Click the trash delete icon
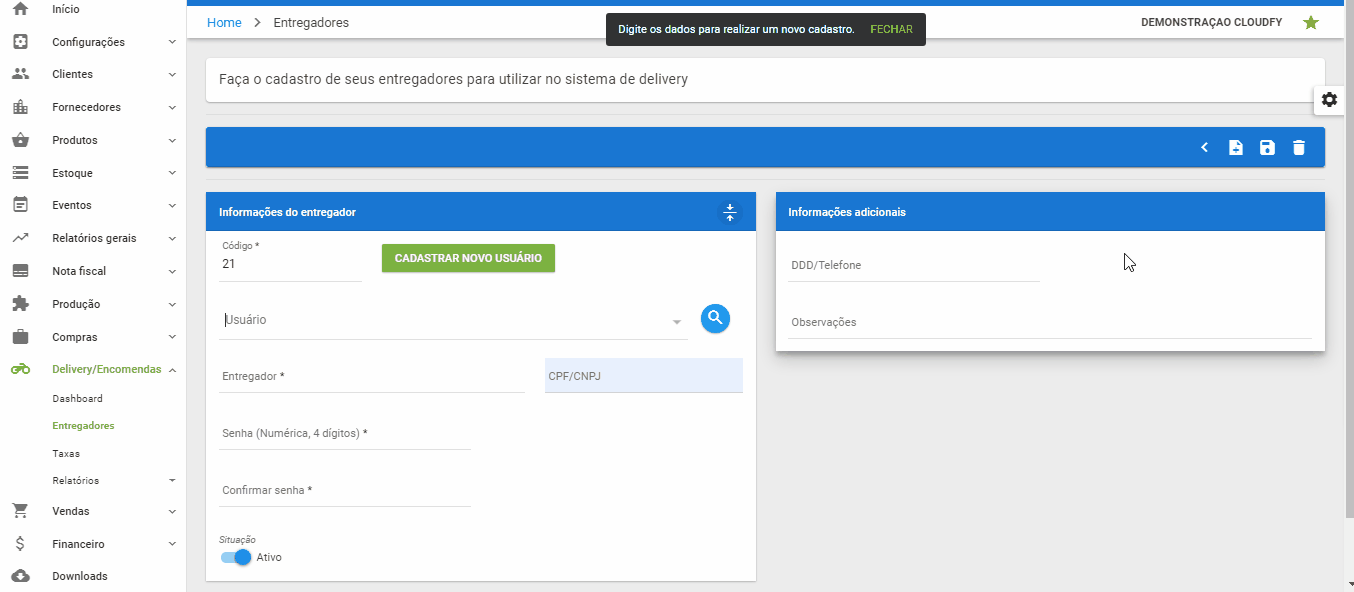 point(1299,147)
